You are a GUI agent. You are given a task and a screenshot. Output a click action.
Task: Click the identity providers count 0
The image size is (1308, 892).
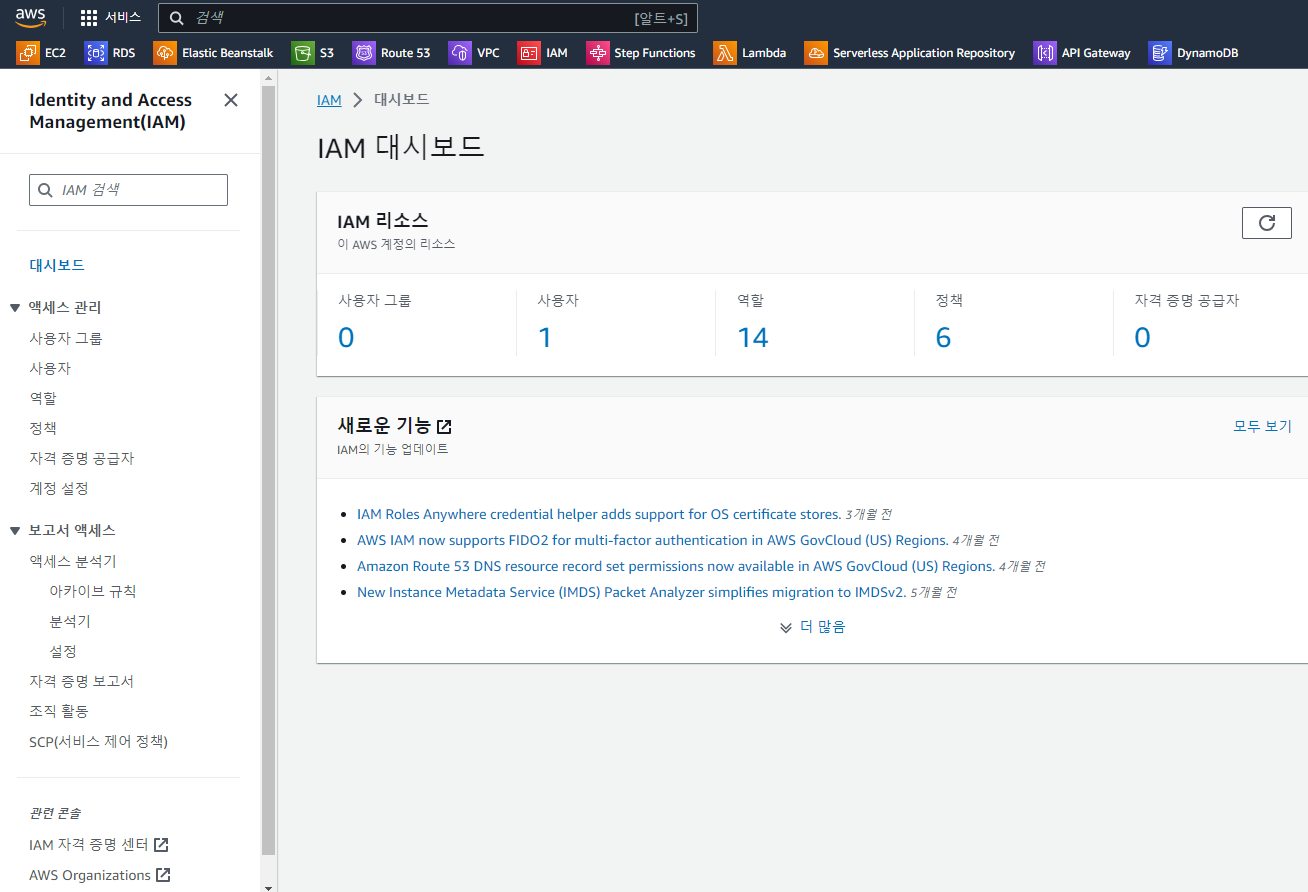pos(1143,338)
